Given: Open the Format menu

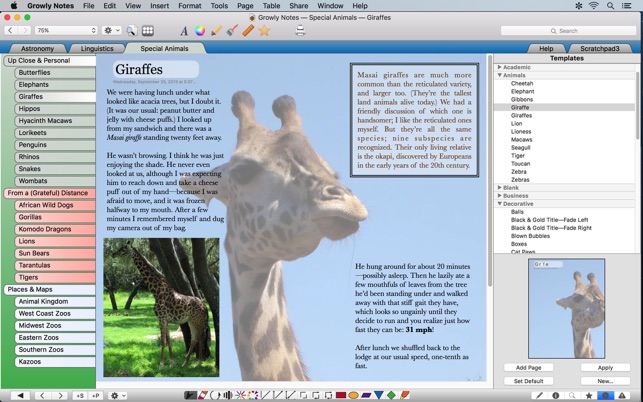Looking at the screenshot, I should [x=189, y=6].
